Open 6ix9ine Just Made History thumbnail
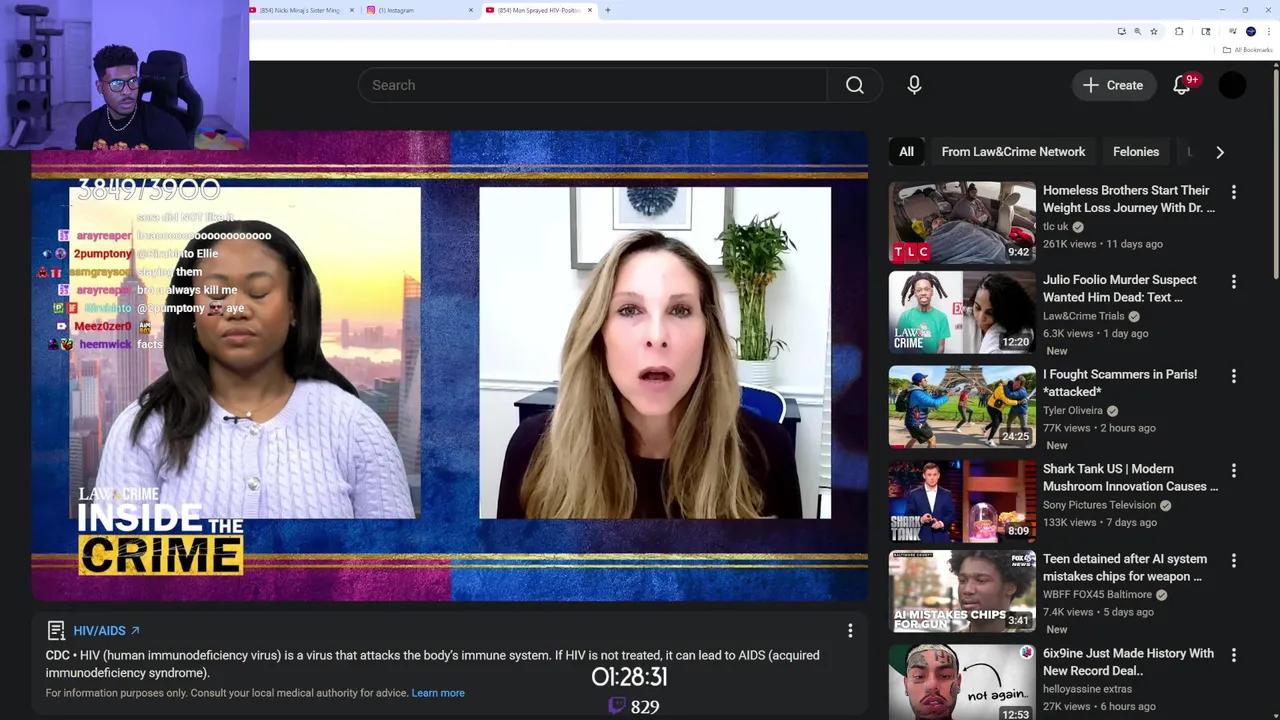This screenshot has height=720, width=1280. coord(962,683)
